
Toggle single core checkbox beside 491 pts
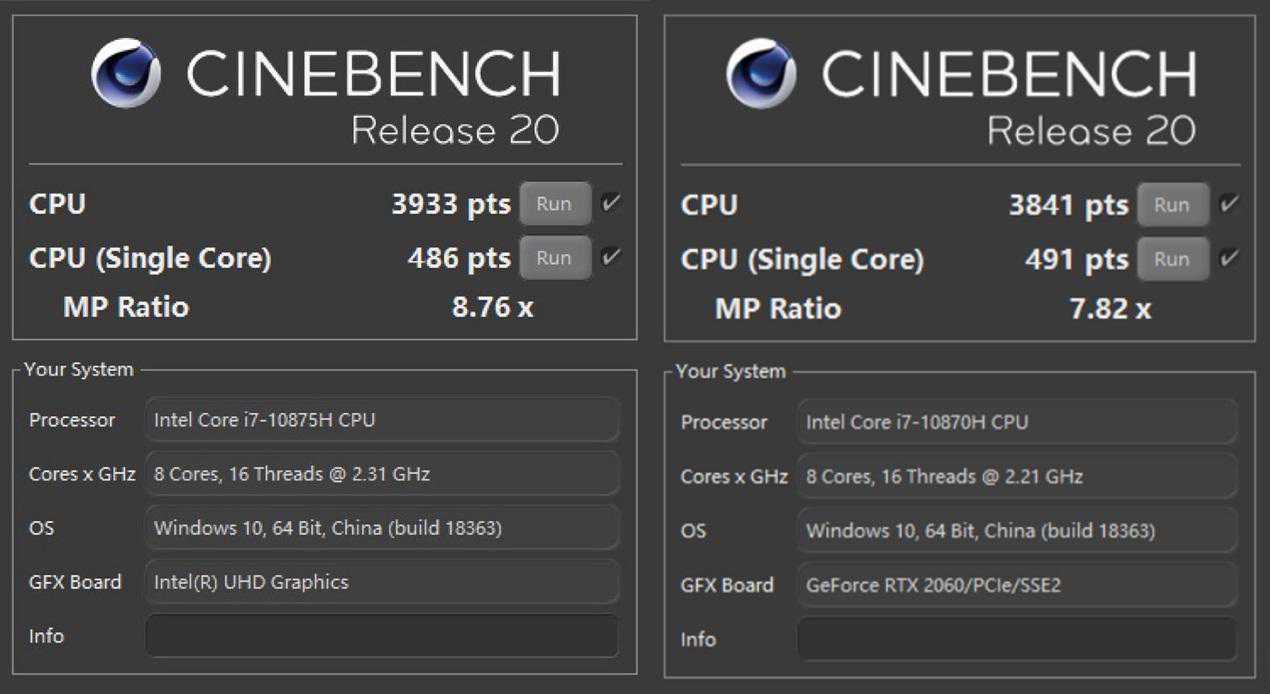pos(1229,259)
